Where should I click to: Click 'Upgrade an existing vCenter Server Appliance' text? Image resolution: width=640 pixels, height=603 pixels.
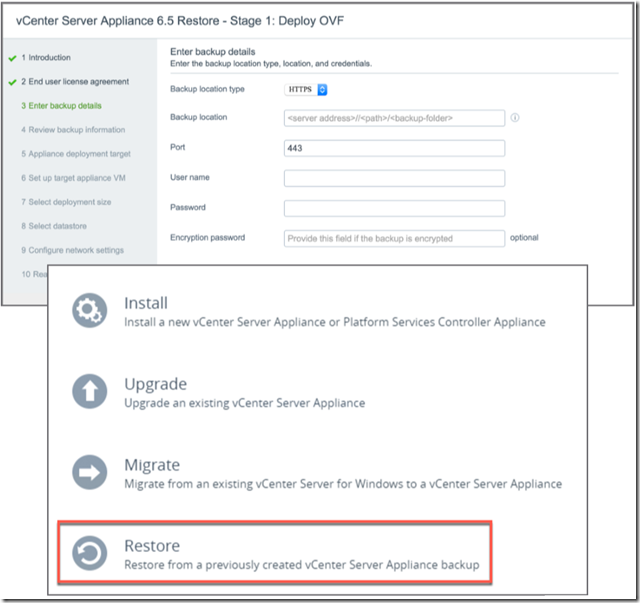pyautogui.click(x=244, y=403)
